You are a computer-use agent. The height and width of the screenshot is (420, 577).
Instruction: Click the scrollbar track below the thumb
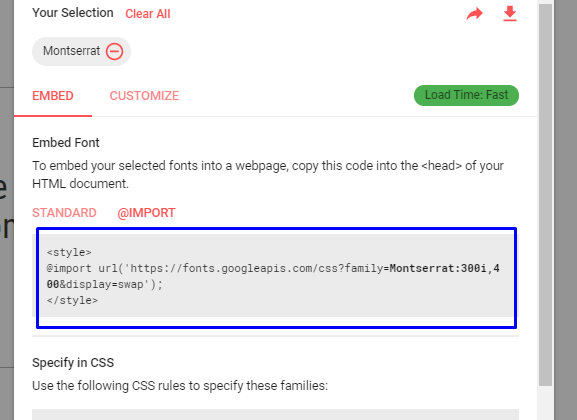[x=546, y=403]
